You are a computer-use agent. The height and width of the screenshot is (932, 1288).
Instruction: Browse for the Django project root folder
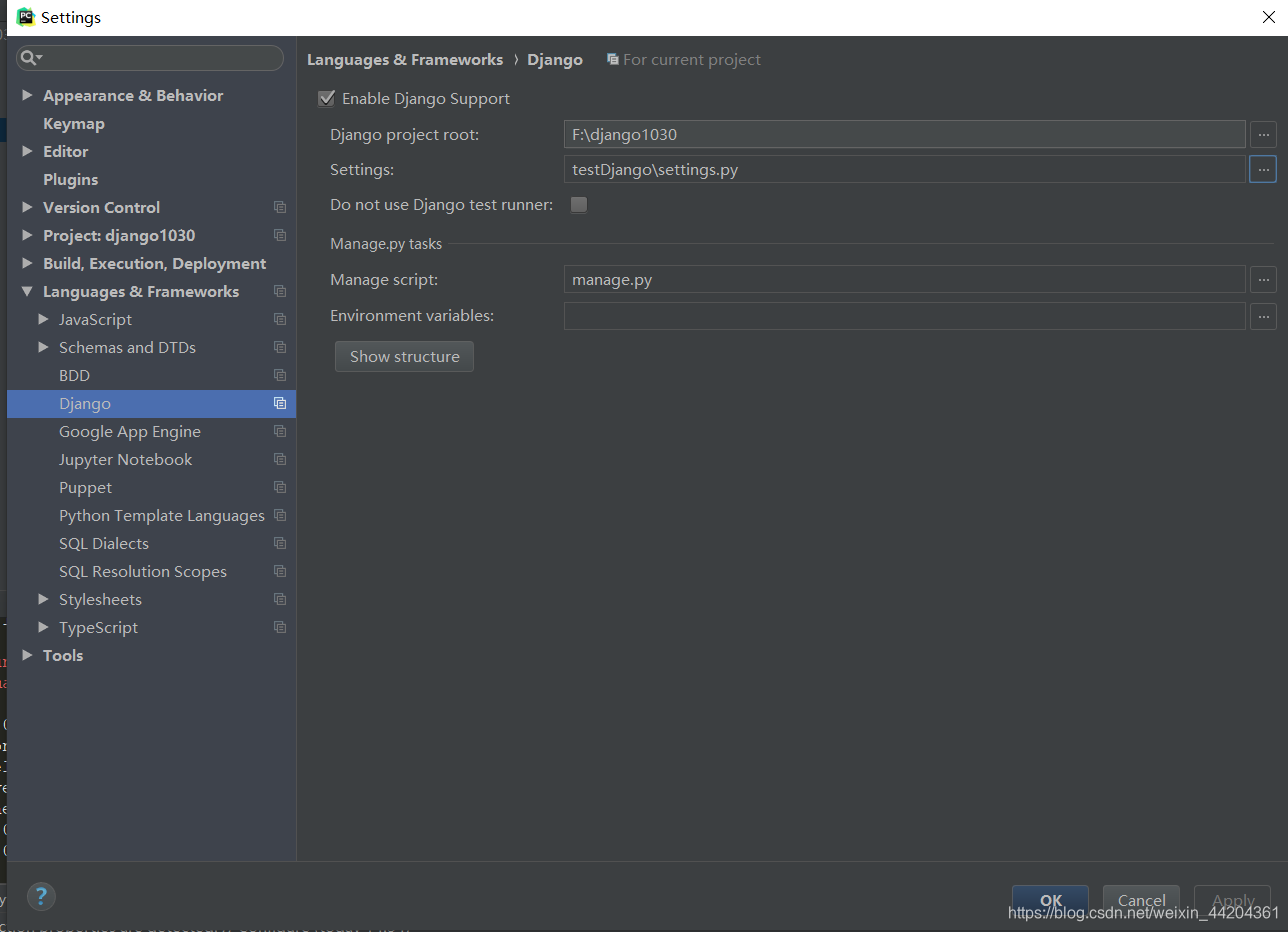pyautogui.click(x=1263, y=134)
